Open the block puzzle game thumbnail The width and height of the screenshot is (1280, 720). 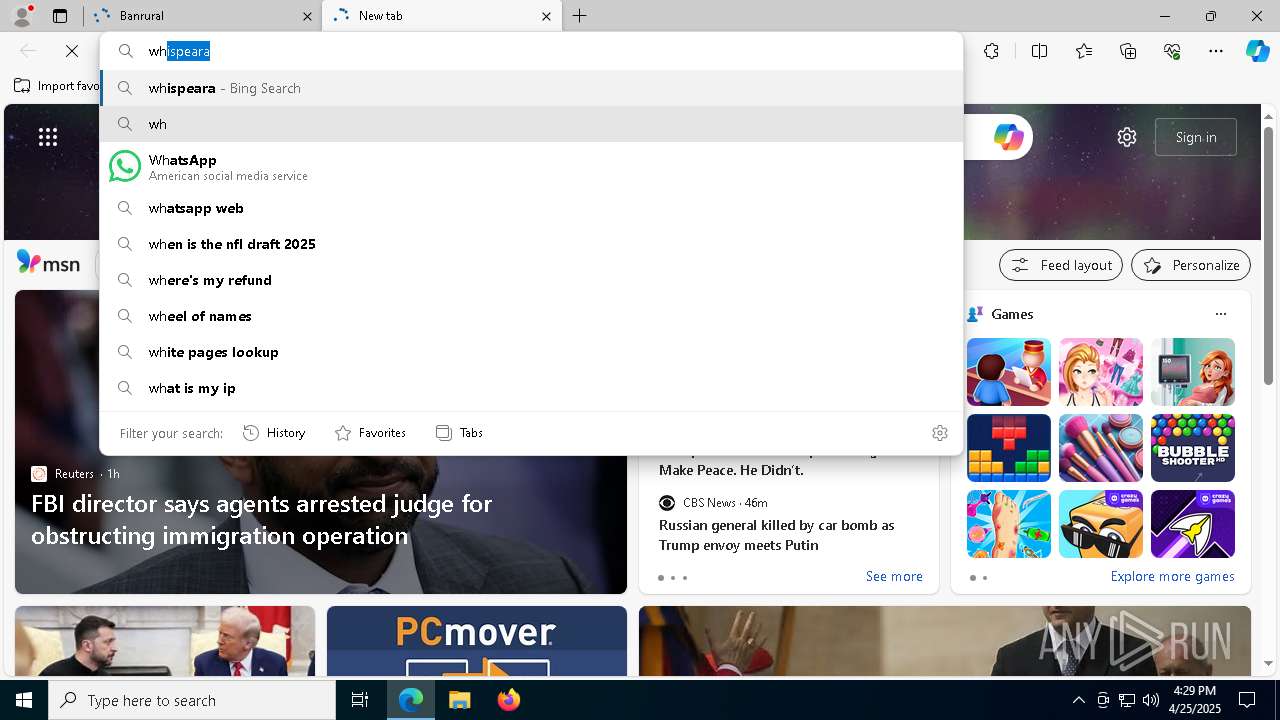(x=1009, y=448)
